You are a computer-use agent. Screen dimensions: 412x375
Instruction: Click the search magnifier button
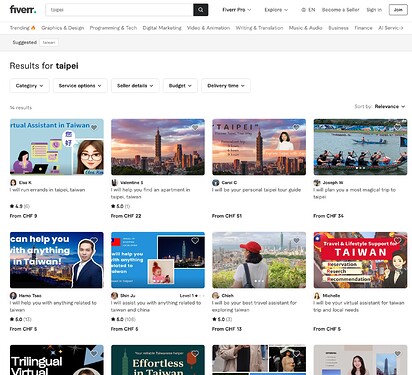tap(201, 10)
